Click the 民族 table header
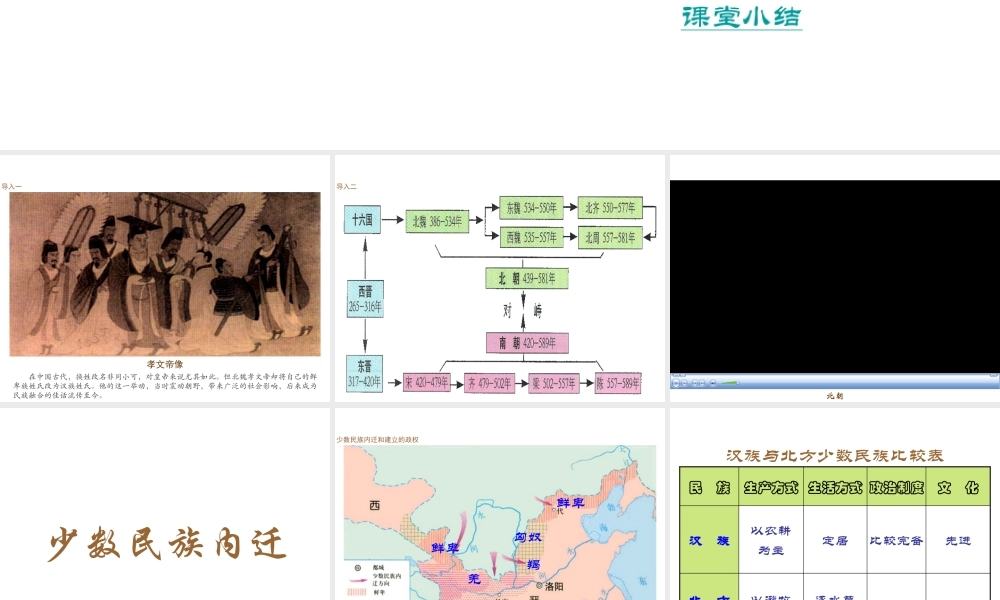This screenshot has height=600, width=1000. 709,488
